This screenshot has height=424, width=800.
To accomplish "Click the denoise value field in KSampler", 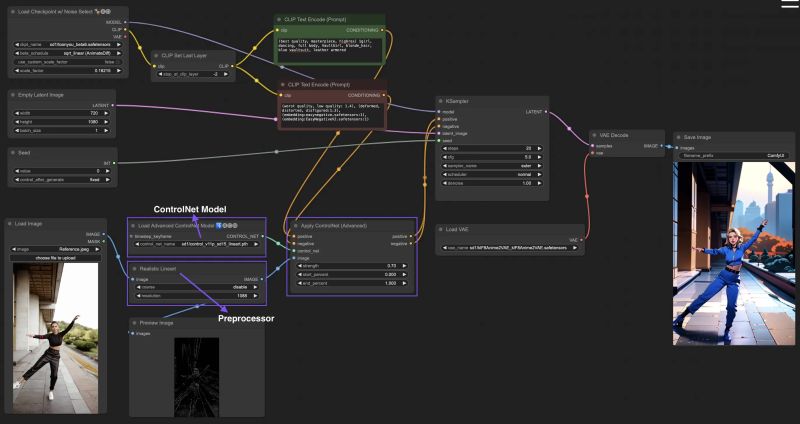I will 492,183.
